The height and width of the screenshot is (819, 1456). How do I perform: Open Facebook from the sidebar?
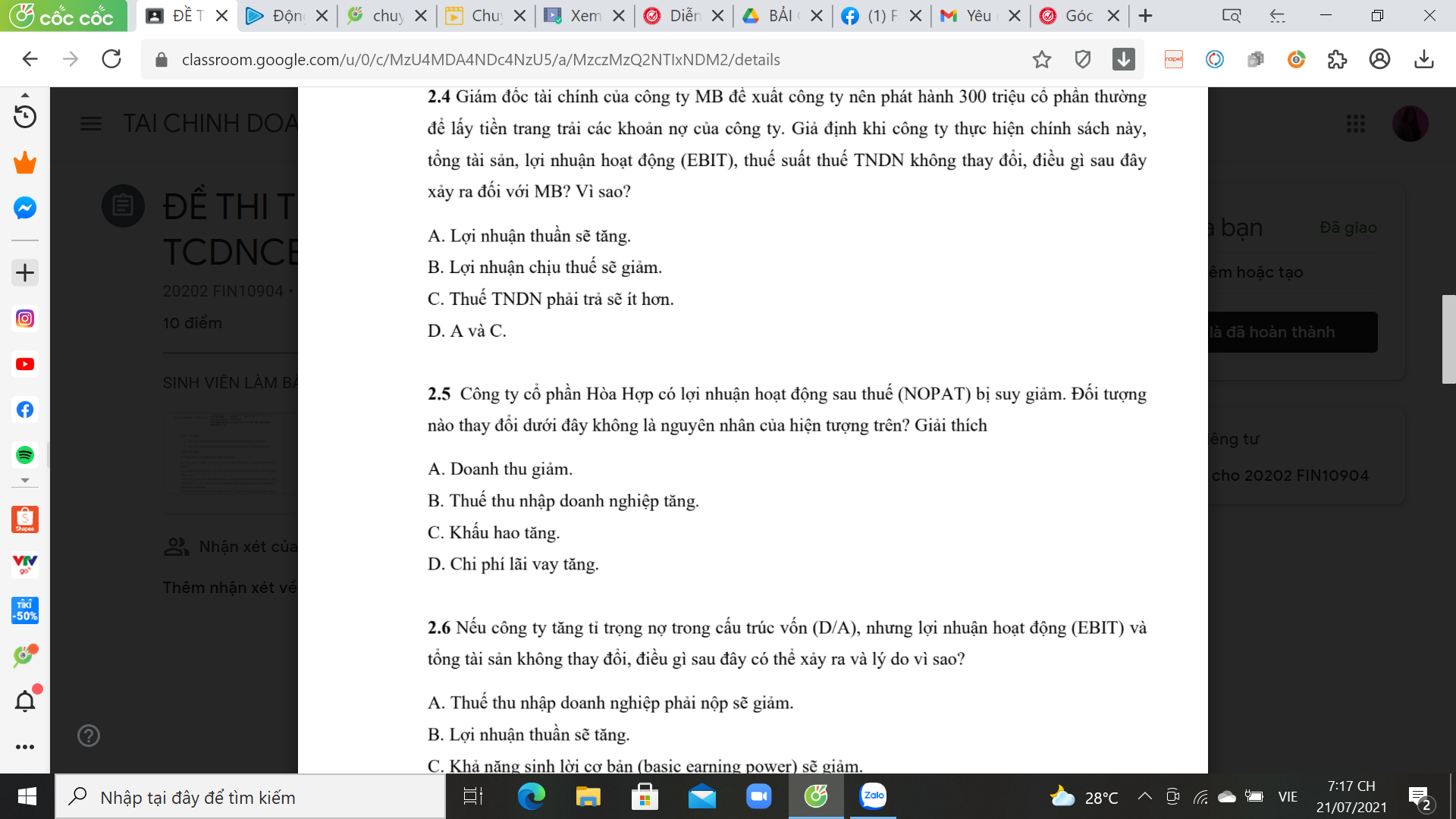[x=25, y=409]
